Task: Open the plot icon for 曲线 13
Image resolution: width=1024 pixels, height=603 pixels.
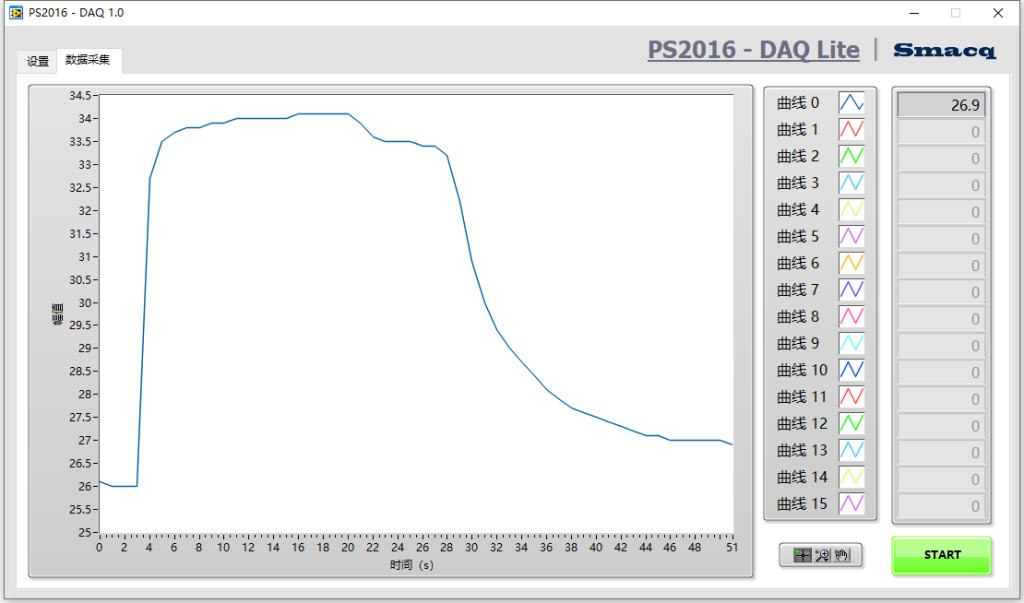Action: coord(852,451)
